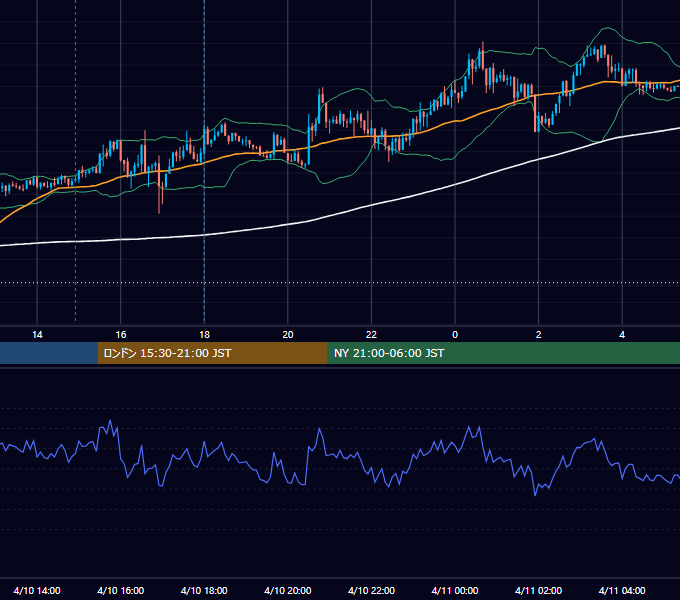Screen dimensions: 680x600
Task: Click the 4/11 02:00 label on the oscillator axis
Action: (539, 590)
